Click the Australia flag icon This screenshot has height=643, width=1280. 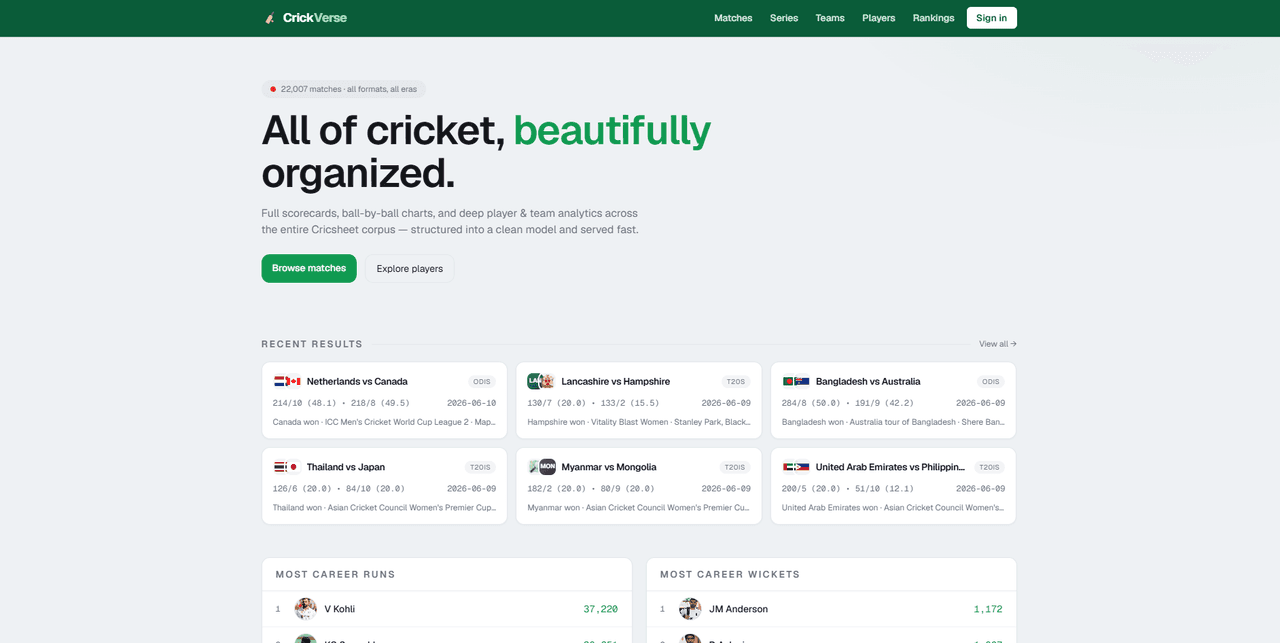click(802, 381)
